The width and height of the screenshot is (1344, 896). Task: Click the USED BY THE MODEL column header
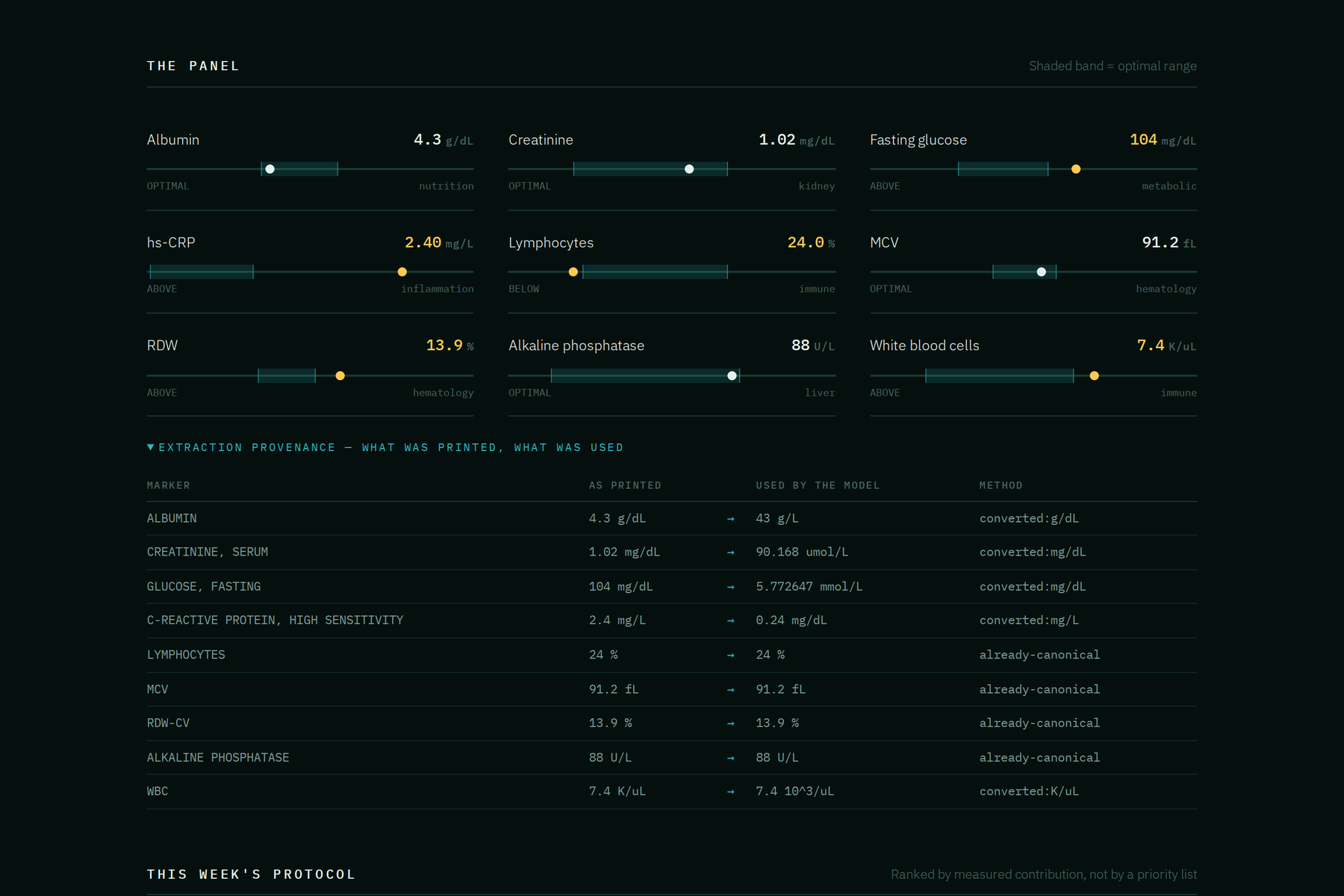(818, 485)
